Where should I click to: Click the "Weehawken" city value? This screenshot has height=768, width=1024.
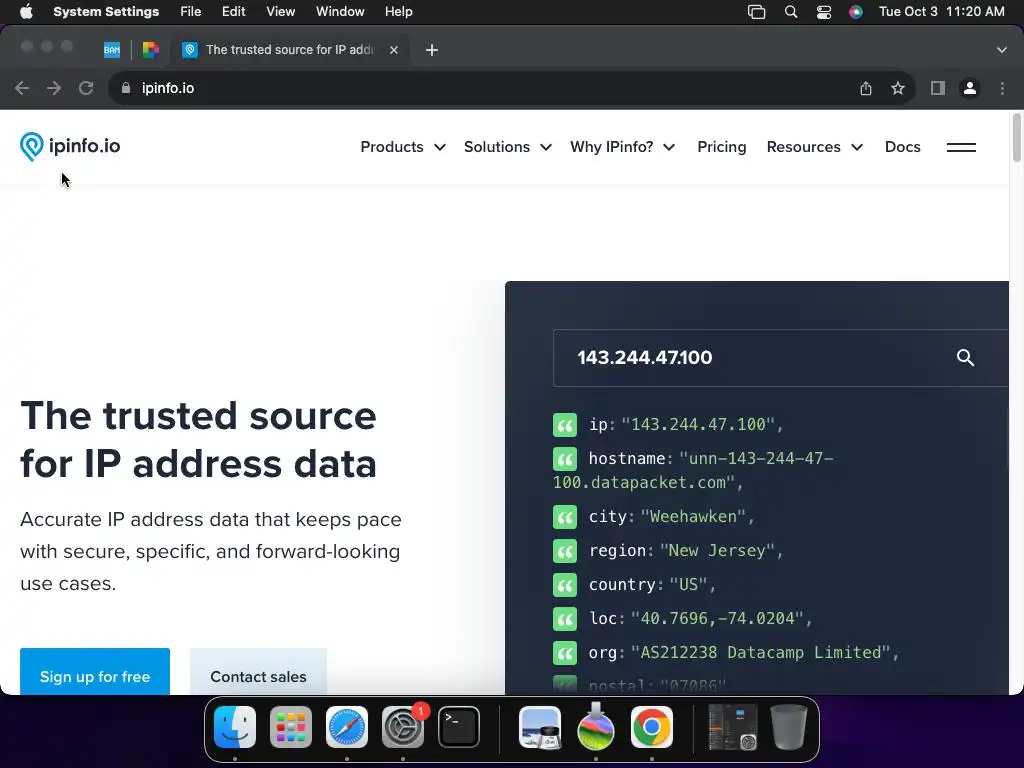point(693,517)
